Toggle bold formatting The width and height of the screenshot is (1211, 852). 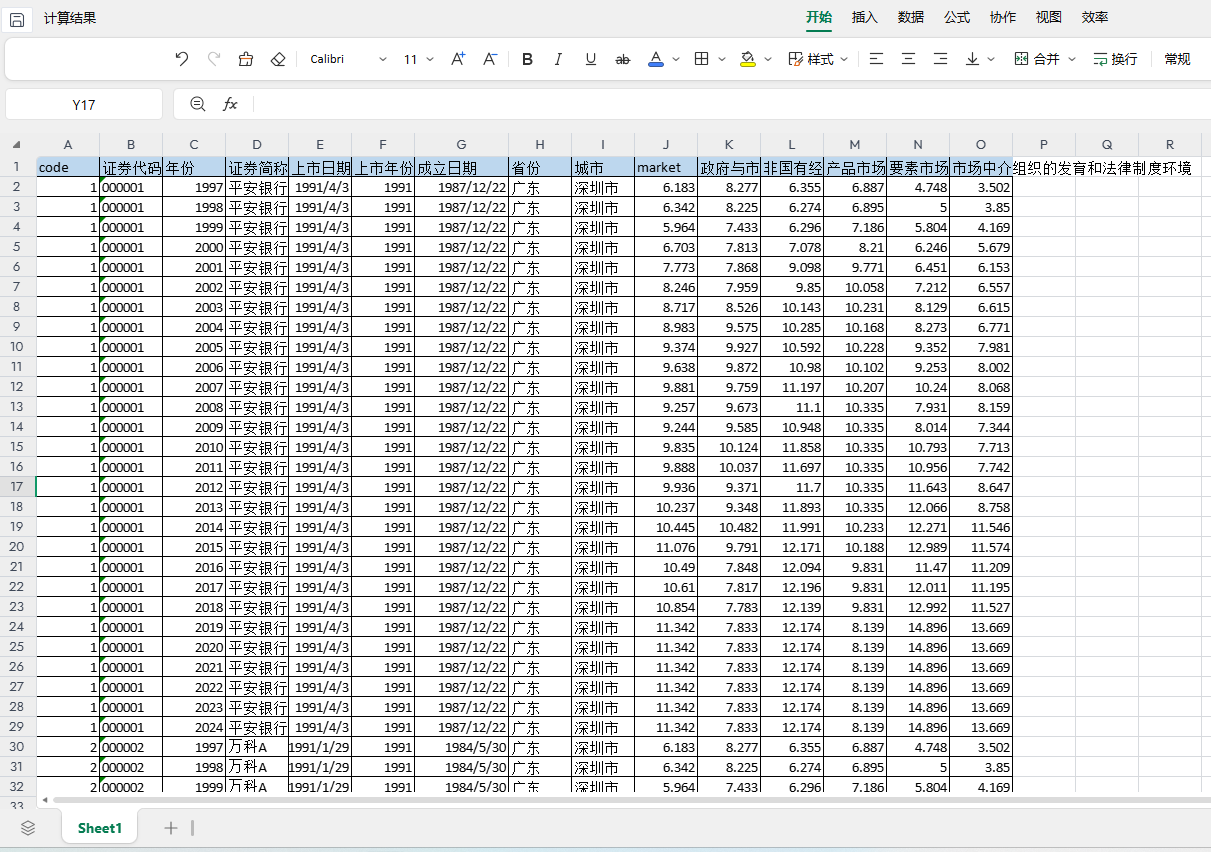pos(527,59)
